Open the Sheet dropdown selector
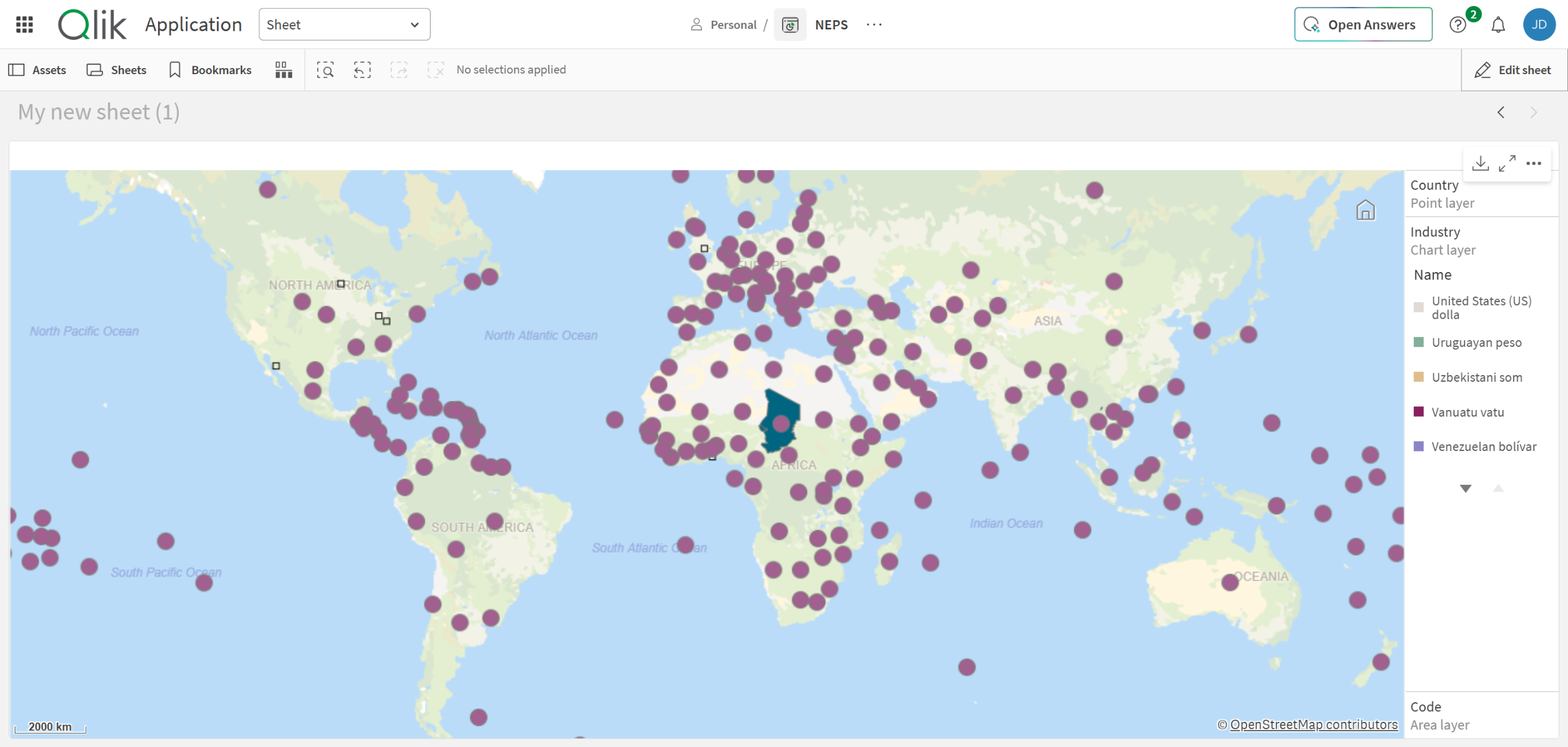 point(344,25)
